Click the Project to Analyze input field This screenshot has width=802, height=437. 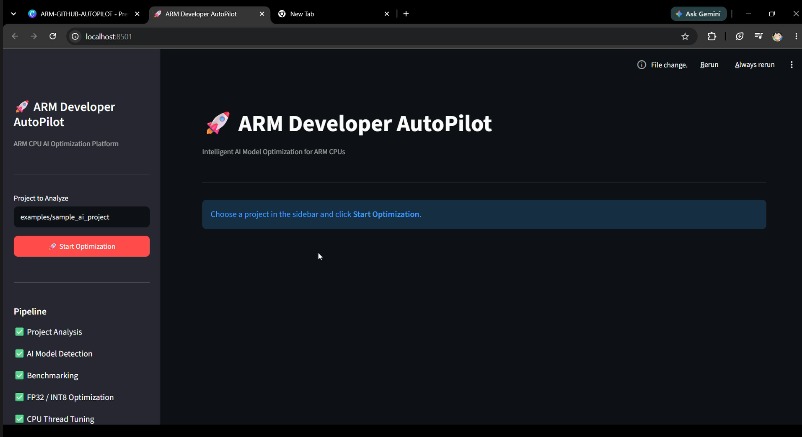[x=82, y=217]
